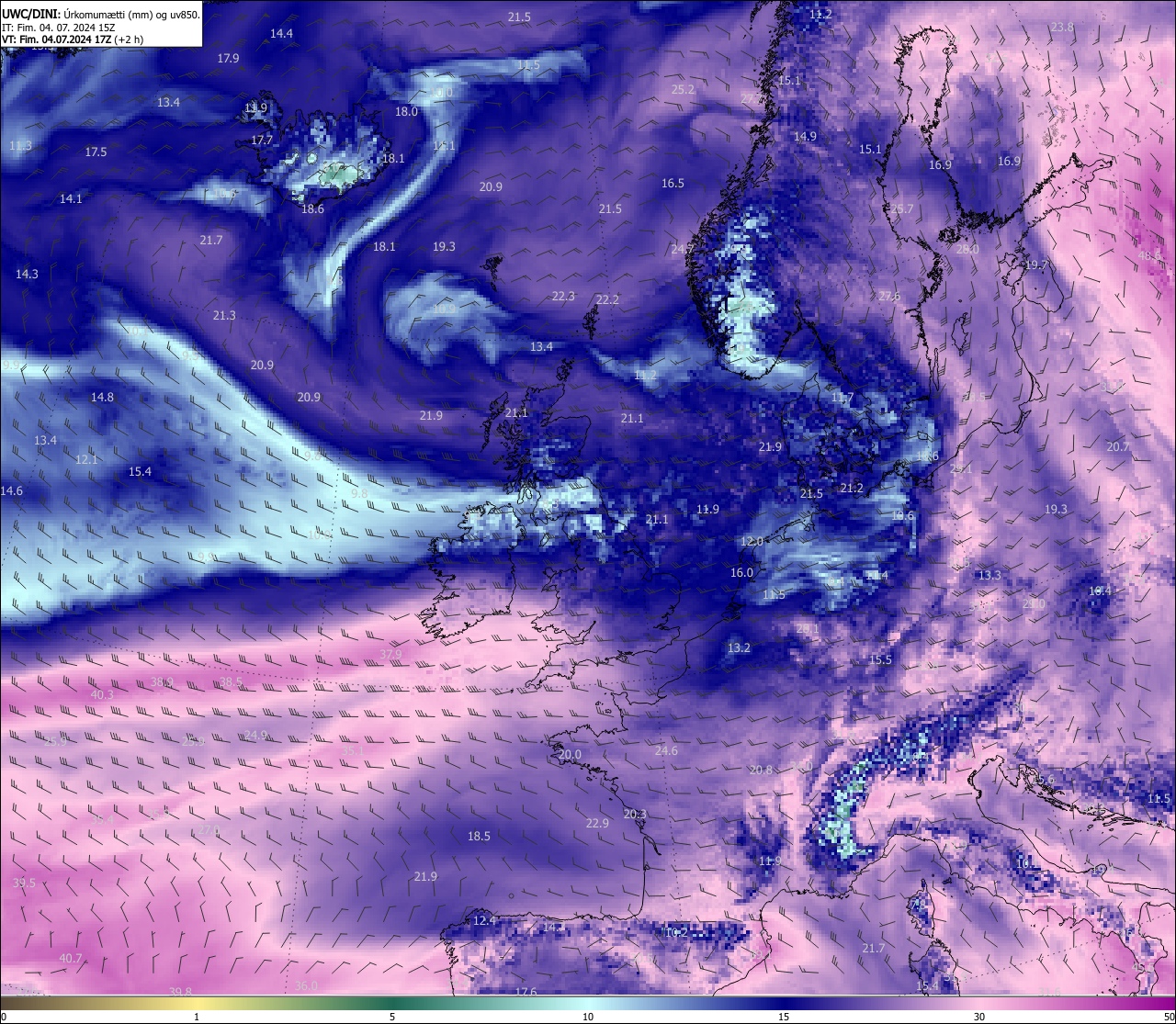This screenshot has height=1024, width=1176.
Task: Click the 12.1 value label
Action: coord(86,460)
